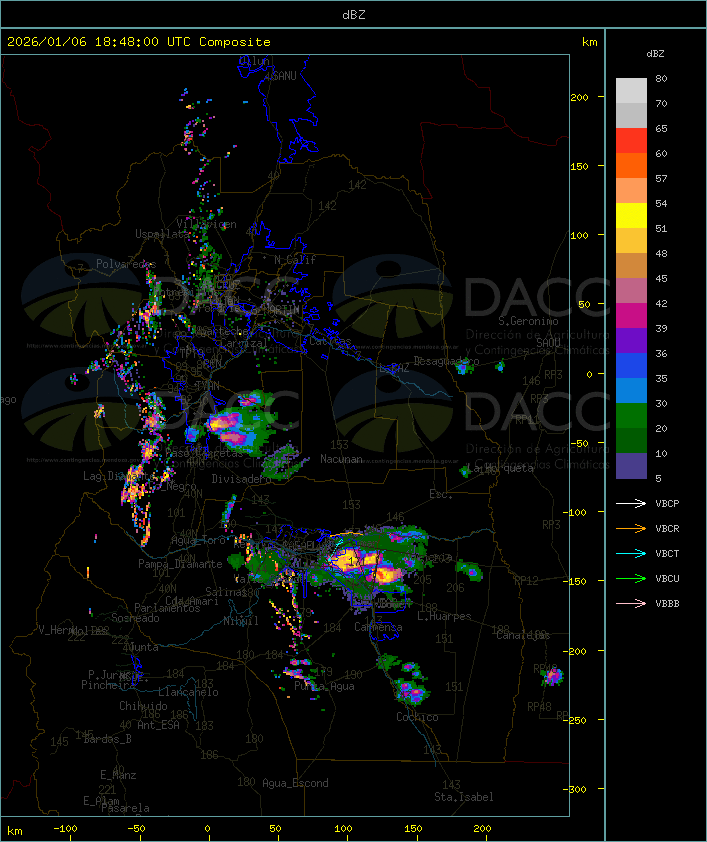707x842 pixels.
Task: Click the white VBCP arrow icon
Action: [x=631, y=503]
